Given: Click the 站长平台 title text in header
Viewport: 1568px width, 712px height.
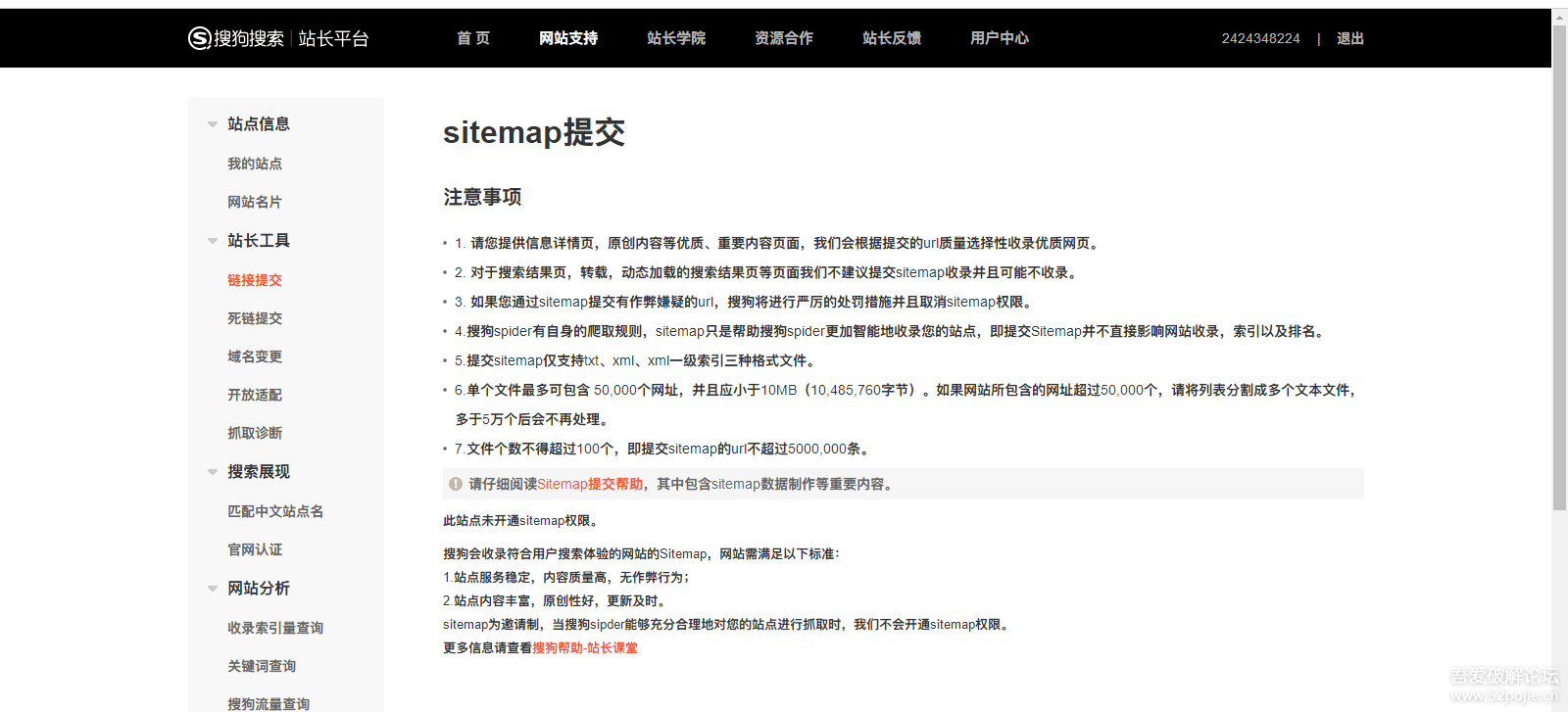Looking at the screenshot, I should pyautogui.click(x=333, y=38).
